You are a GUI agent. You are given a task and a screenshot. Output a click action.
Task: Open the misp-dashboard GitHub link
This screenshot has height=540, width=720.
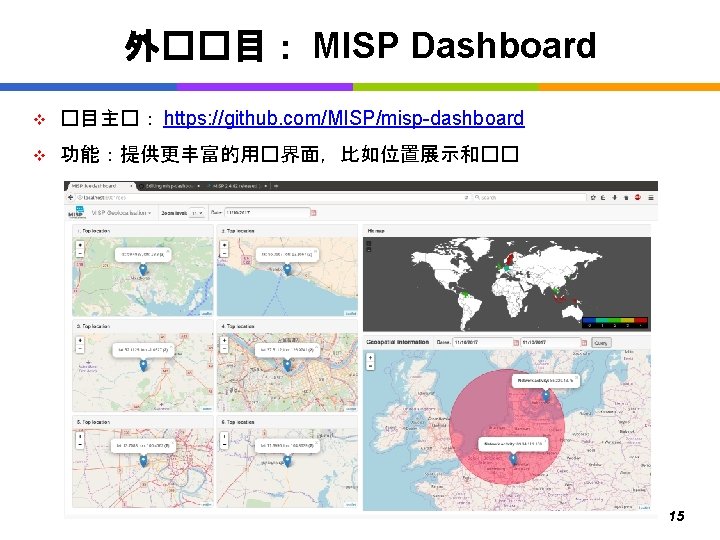pos(343,118)
